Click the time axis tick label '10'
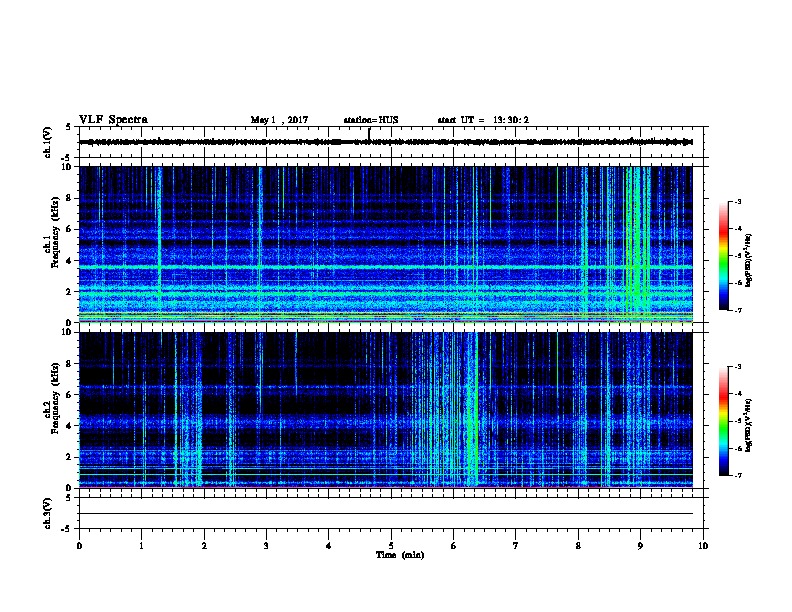792x612 pixels. (703, 546)
